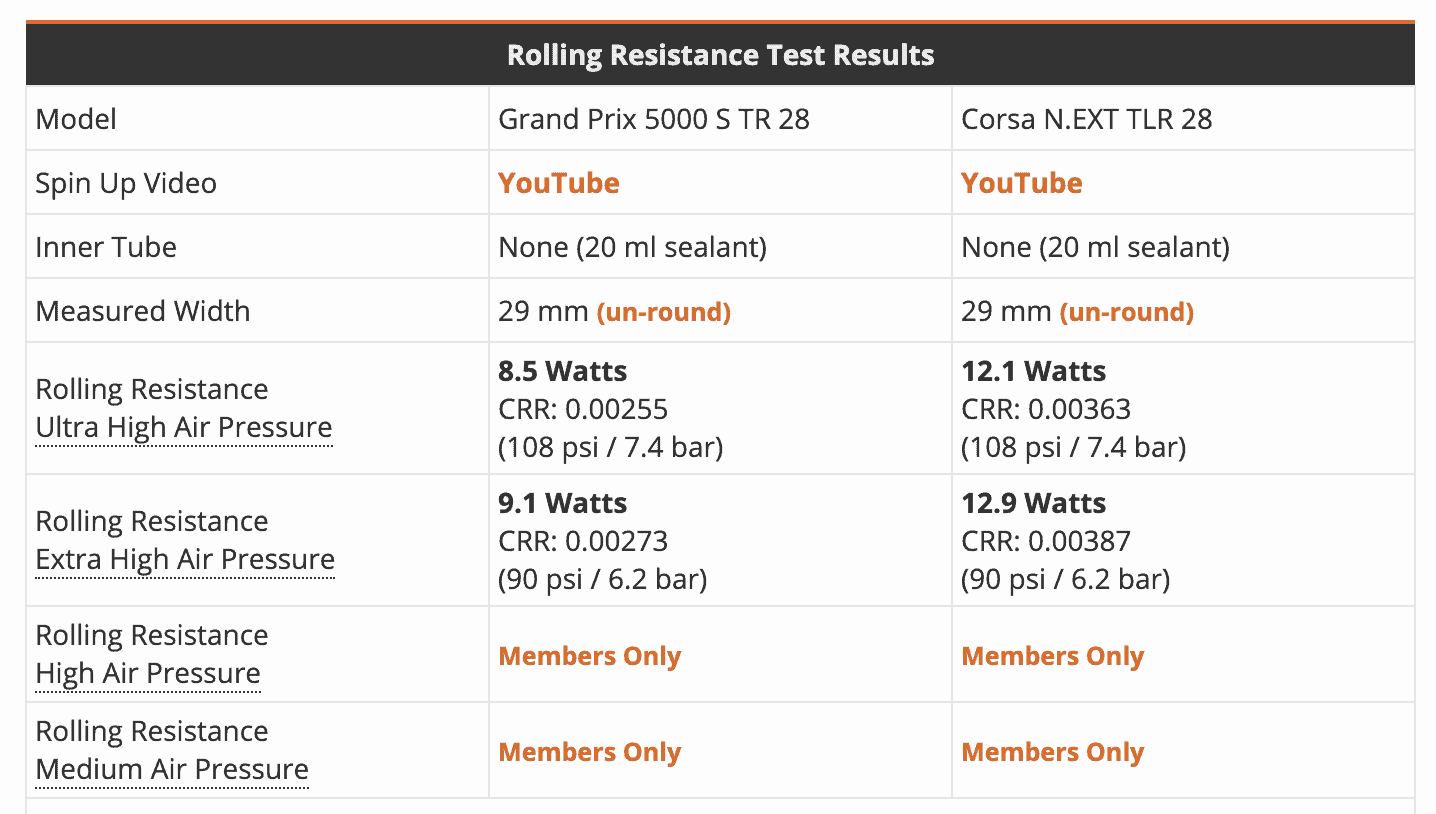Image resolution: width=1436 pixels, height=814 pixels.
Task: Select CRR: 0.00255 text
Action: (583, 409)
